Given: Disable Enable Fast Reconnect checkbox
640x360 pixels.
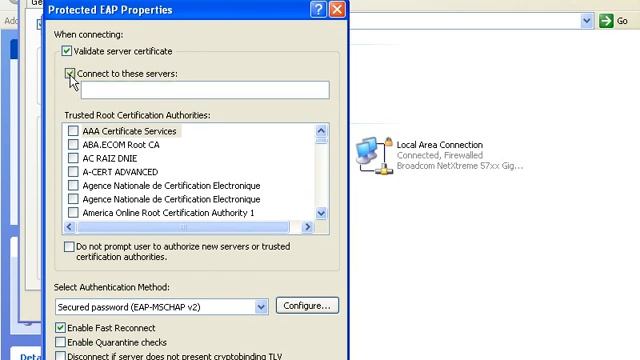Looking at the screenshot, I should pos(60,328).
